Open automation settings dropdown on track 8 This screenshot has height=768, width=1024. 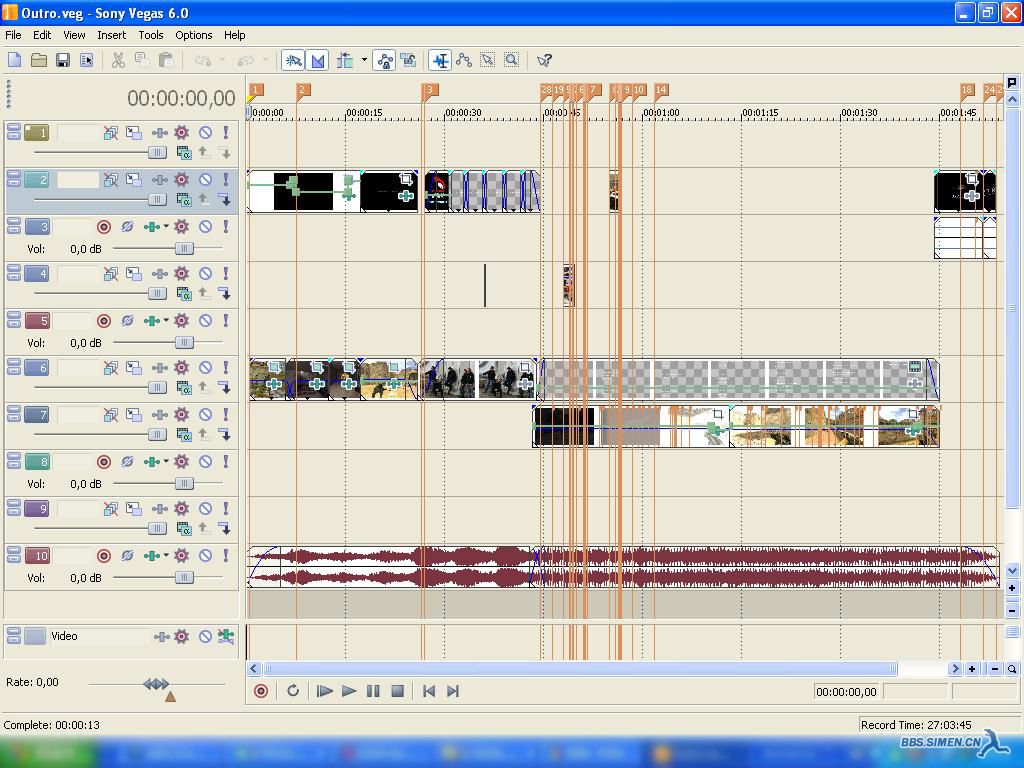pyautogui.click(x=167, y=462)
